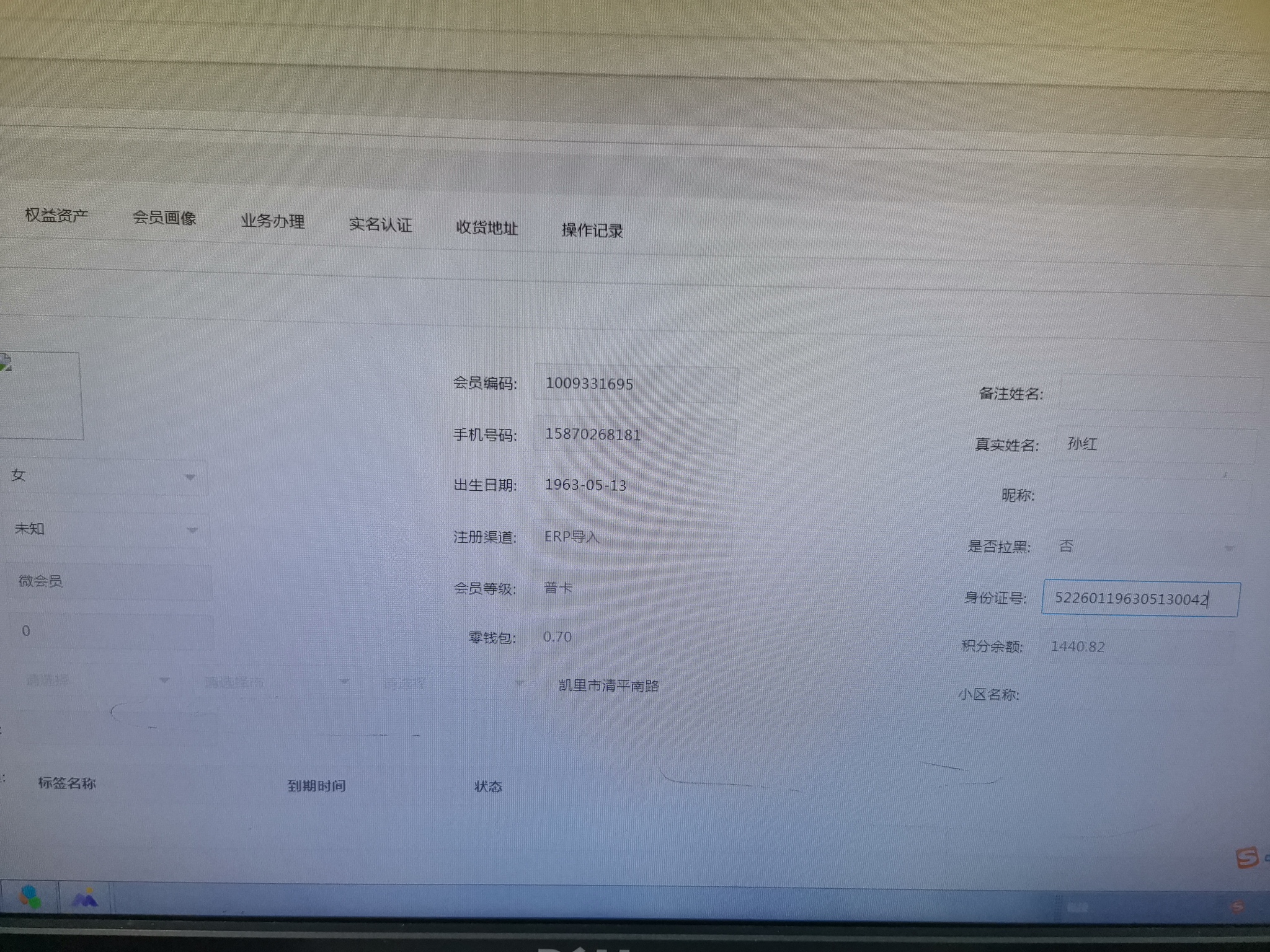Viewport: 1270px width, 952px height.
Task: Switch to the 收货地址 tab
Action: tap(487, 227)
